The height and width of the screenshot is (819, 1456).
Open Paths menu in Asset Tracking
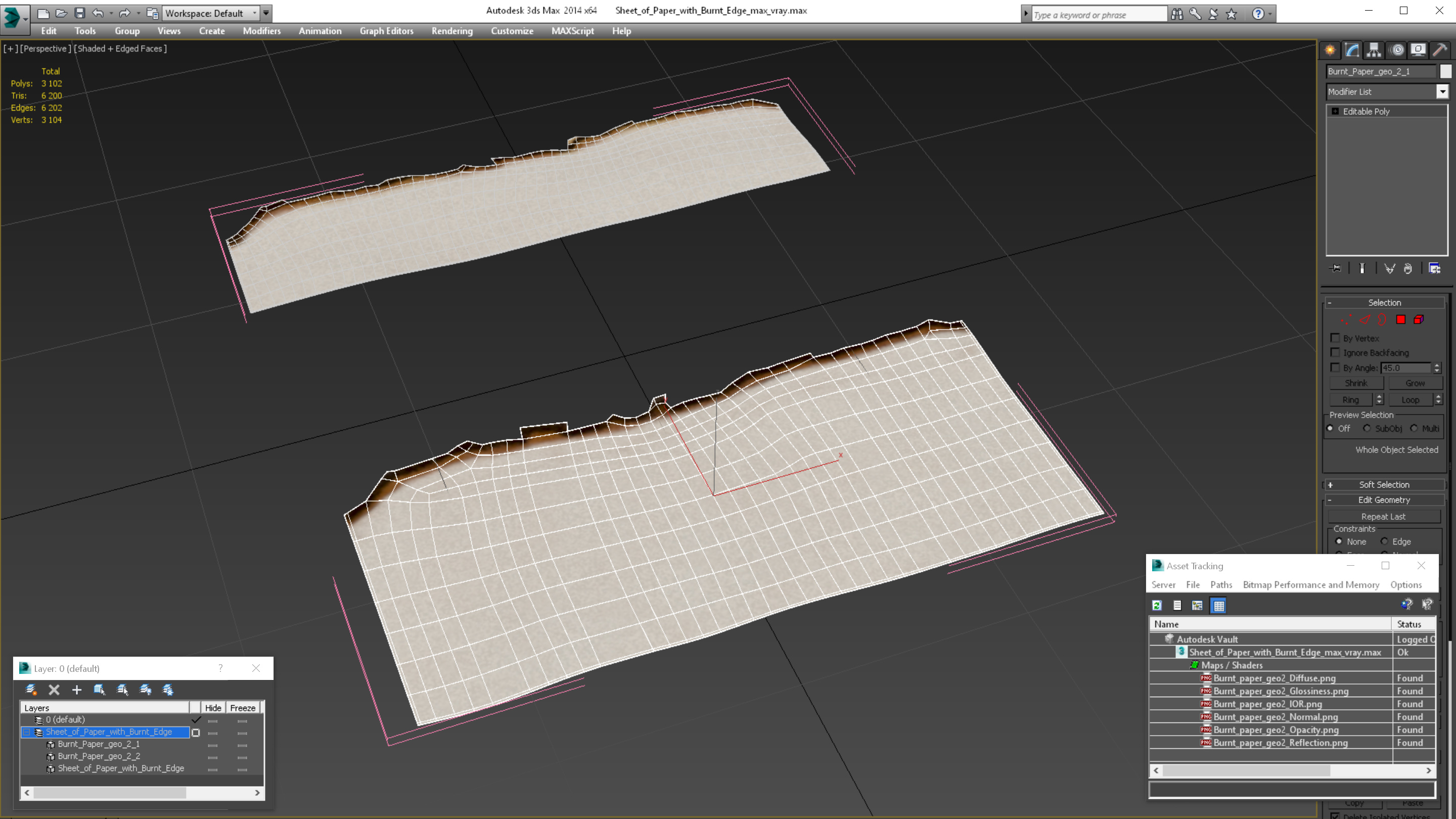point(1221,584)
